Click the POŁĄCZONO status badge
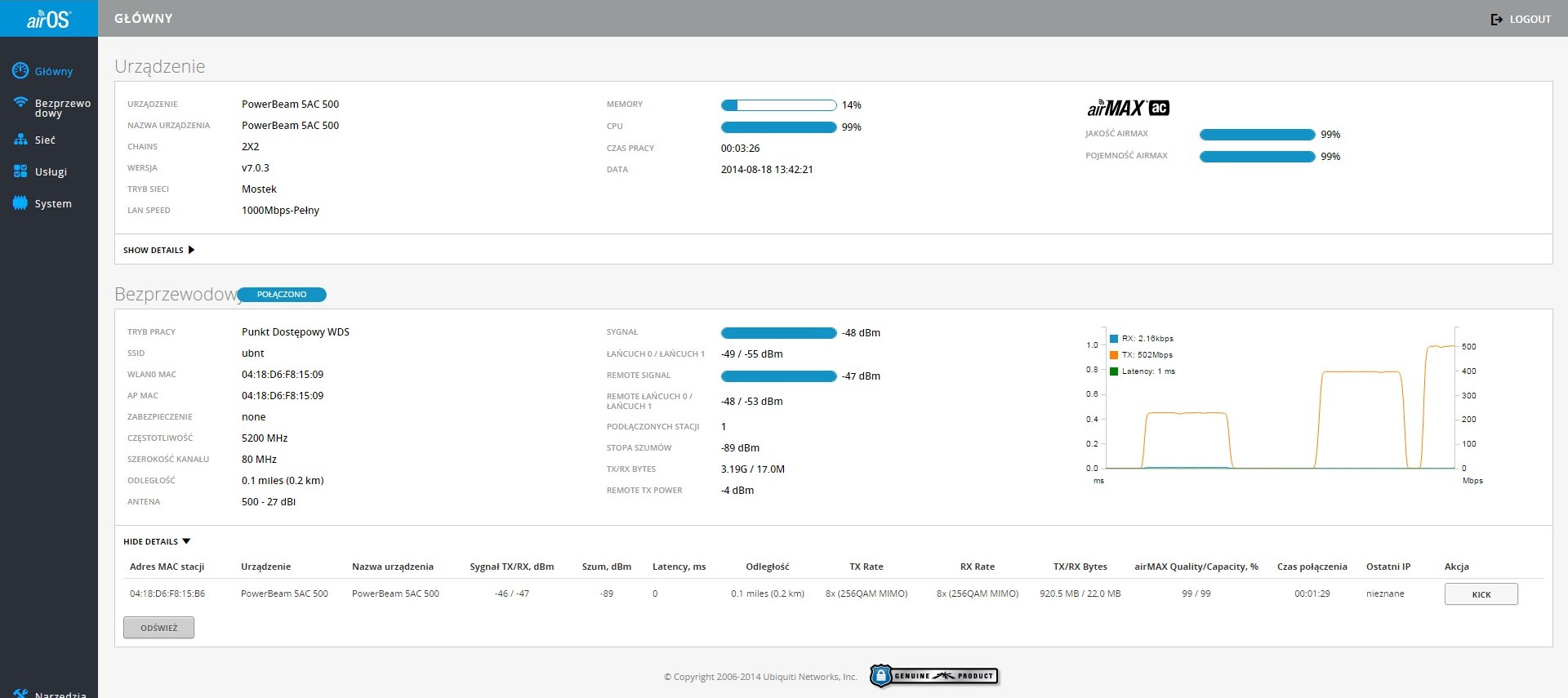1568x698 pixels. point(282,295)
